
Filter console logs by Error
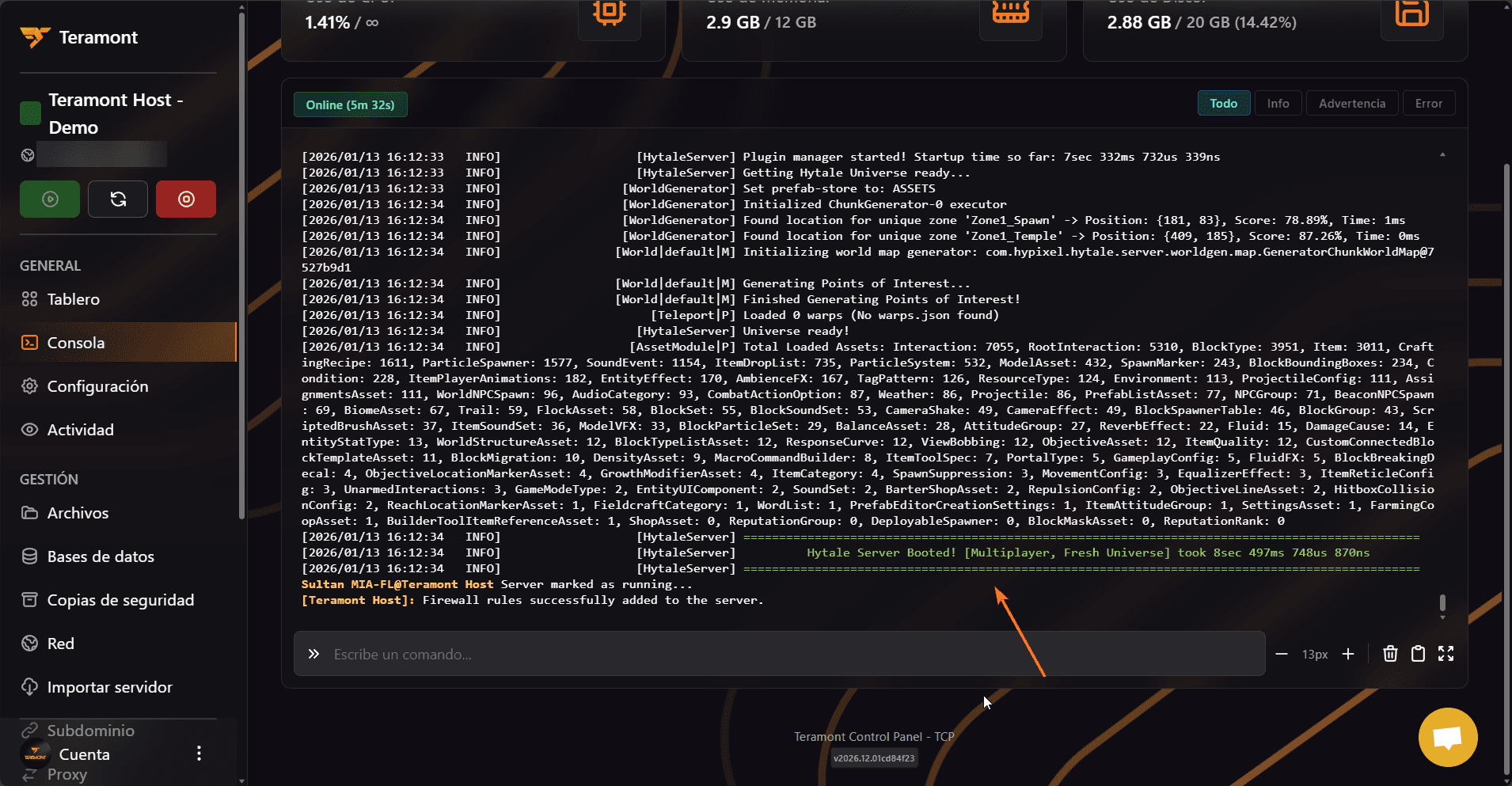tap(1429, 104)
